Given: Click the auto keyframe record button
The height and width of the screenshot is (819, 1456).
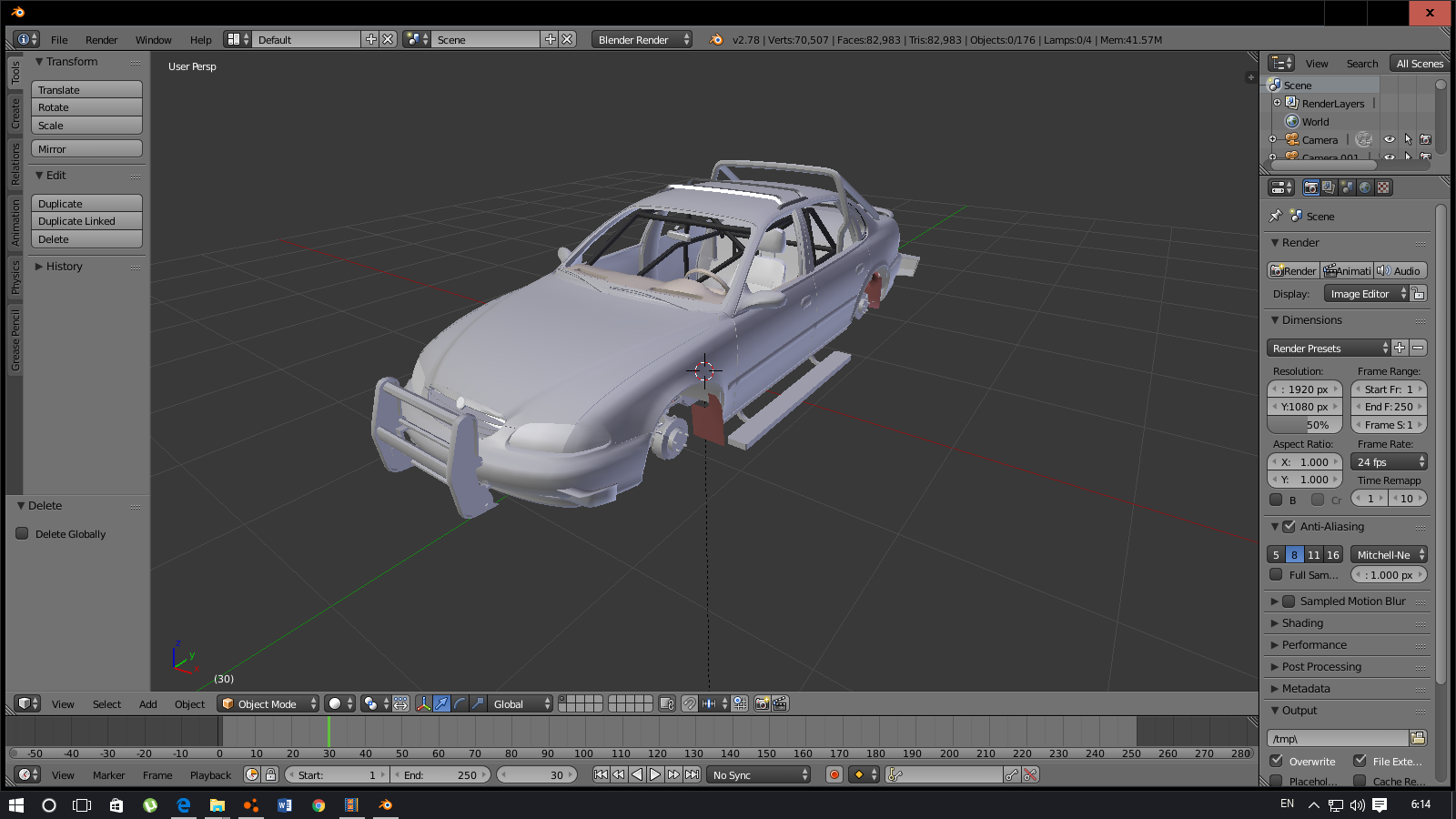Looking at the screenshot, I should [834, 774].
